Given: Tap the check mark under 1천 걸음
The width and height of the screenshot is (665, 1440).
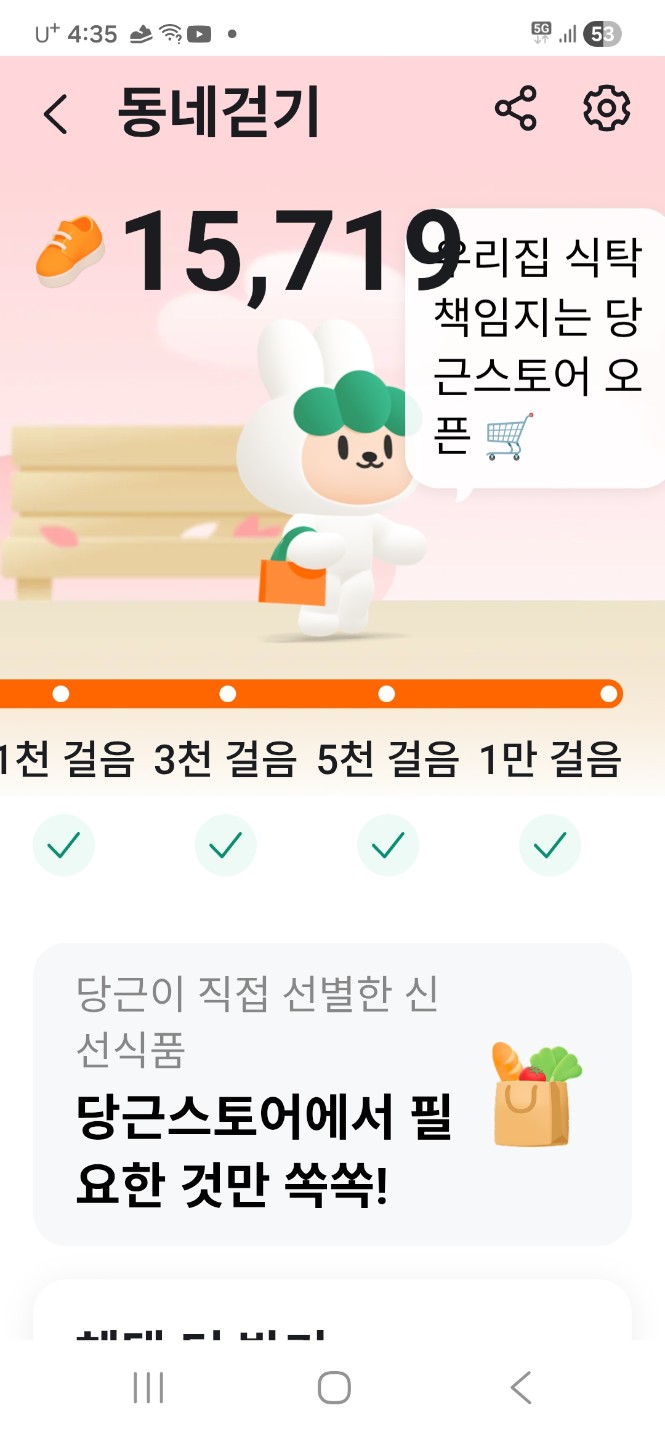Looking at the screenshot, I should tap(64, 846).
